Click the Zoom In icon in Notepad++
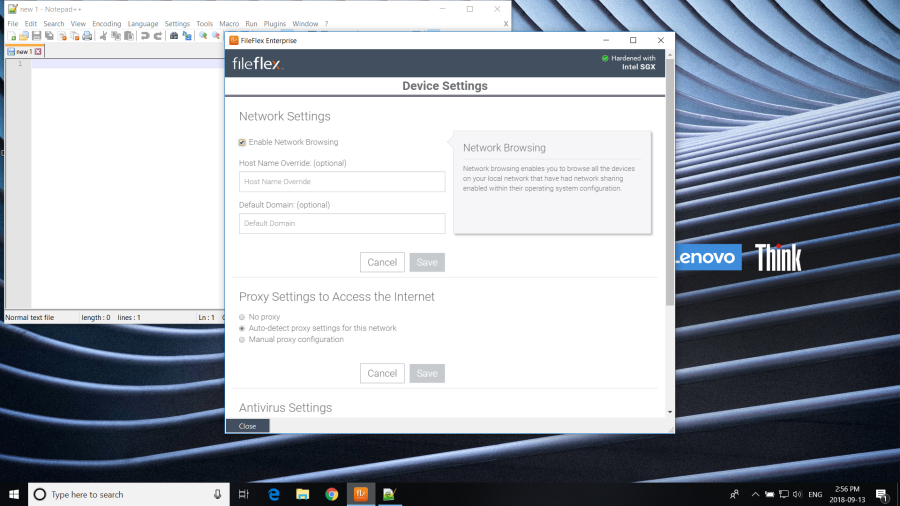 point(203,36)
